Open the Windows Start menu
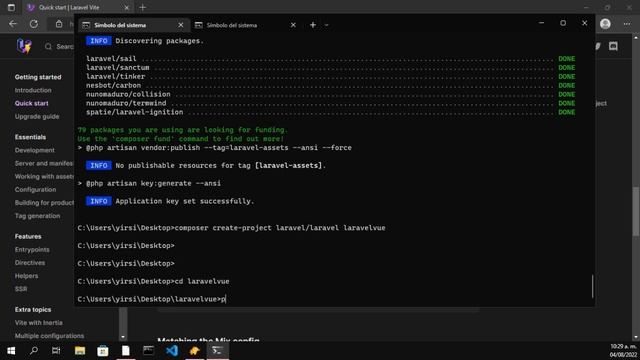The height and width of the screenshot is (360, 640). (11, 351)
